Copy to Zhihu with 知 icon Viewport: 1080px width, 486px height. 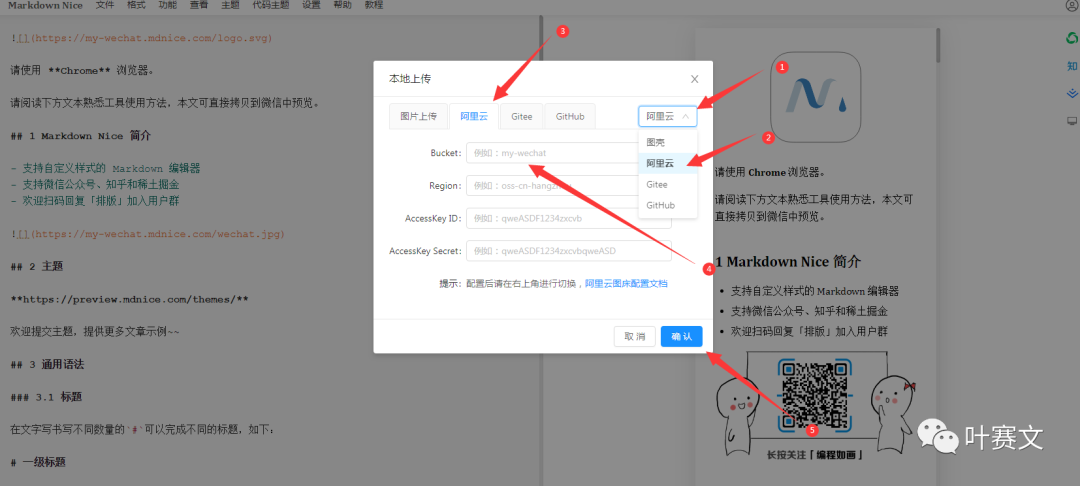[x=1072, y=66]
